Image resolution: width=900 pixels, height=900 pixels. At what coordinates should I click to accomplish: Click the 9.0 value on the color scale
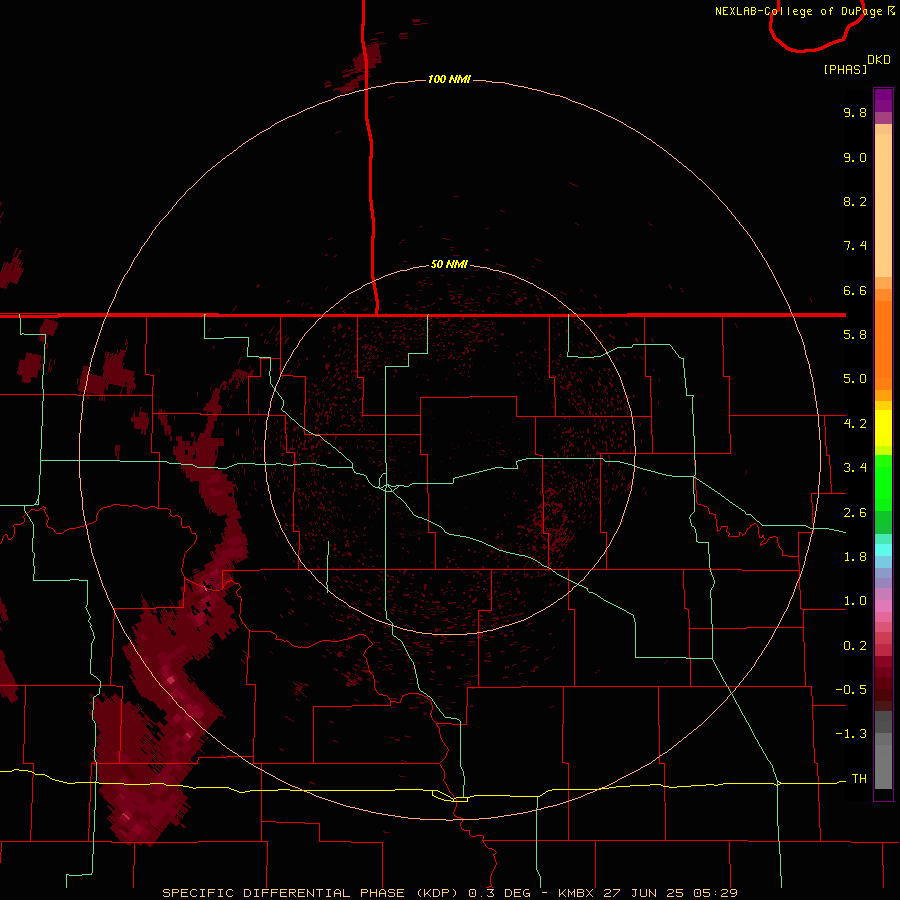click(x=855, y=157)
